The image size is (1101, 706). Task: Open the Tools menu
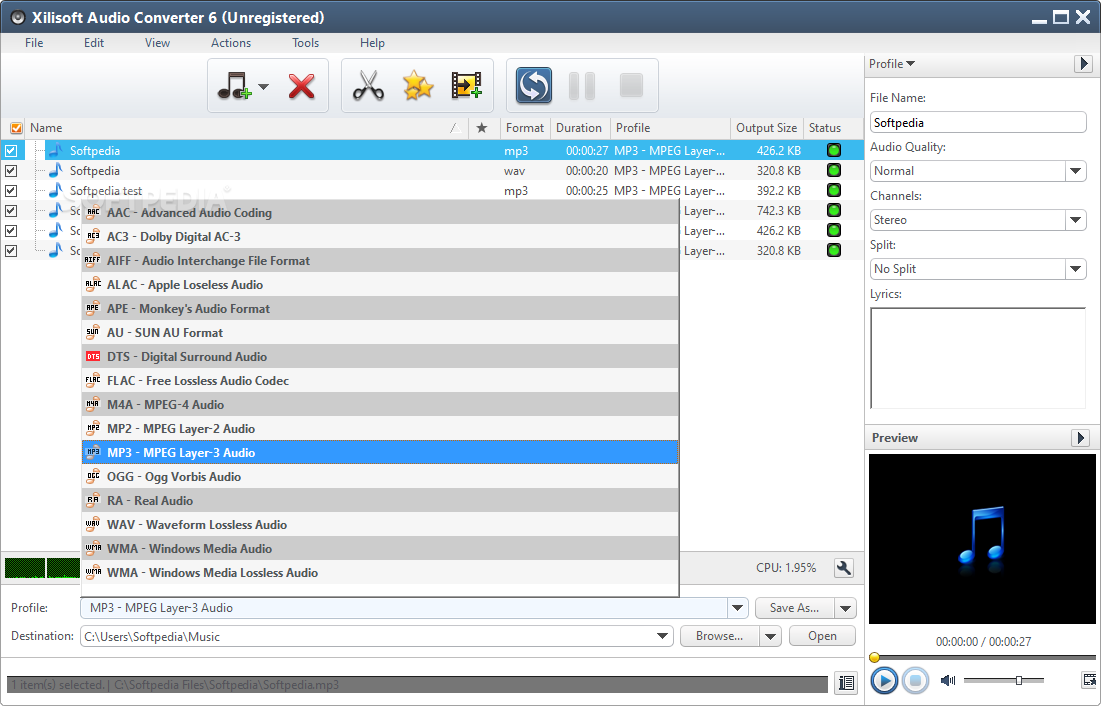305,43
